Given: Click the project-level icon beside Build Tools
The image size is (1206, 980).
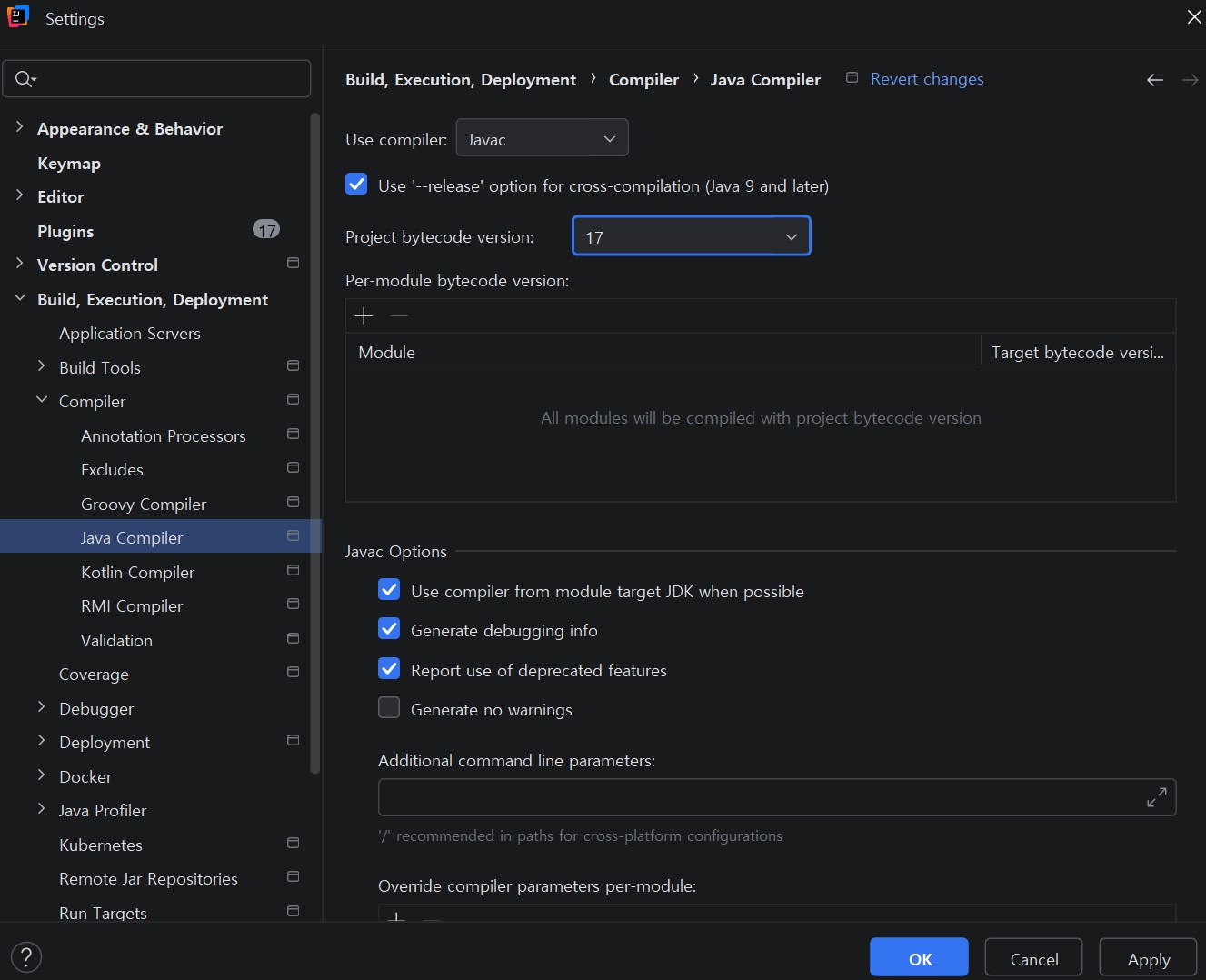Looking at the screenshot, I should point(293,366).
